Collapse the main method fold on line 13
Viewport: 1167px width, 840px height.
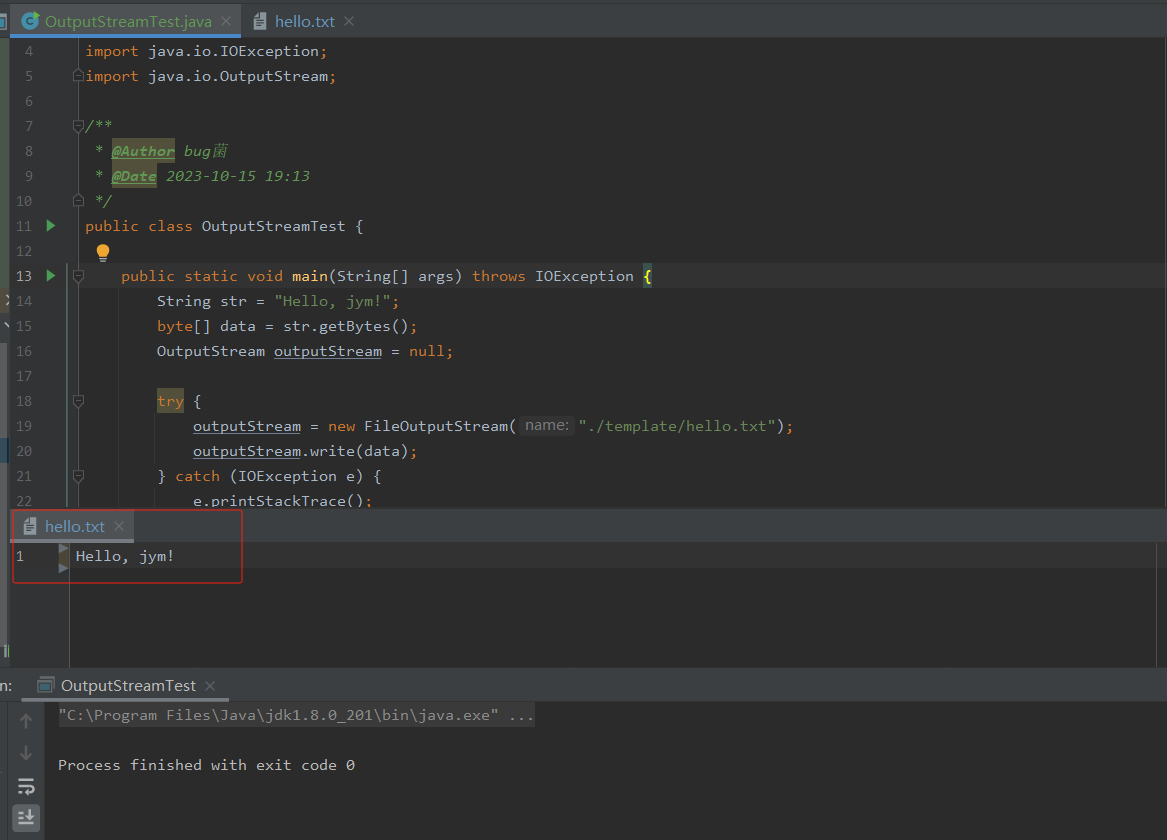click(x=78, y=276)
